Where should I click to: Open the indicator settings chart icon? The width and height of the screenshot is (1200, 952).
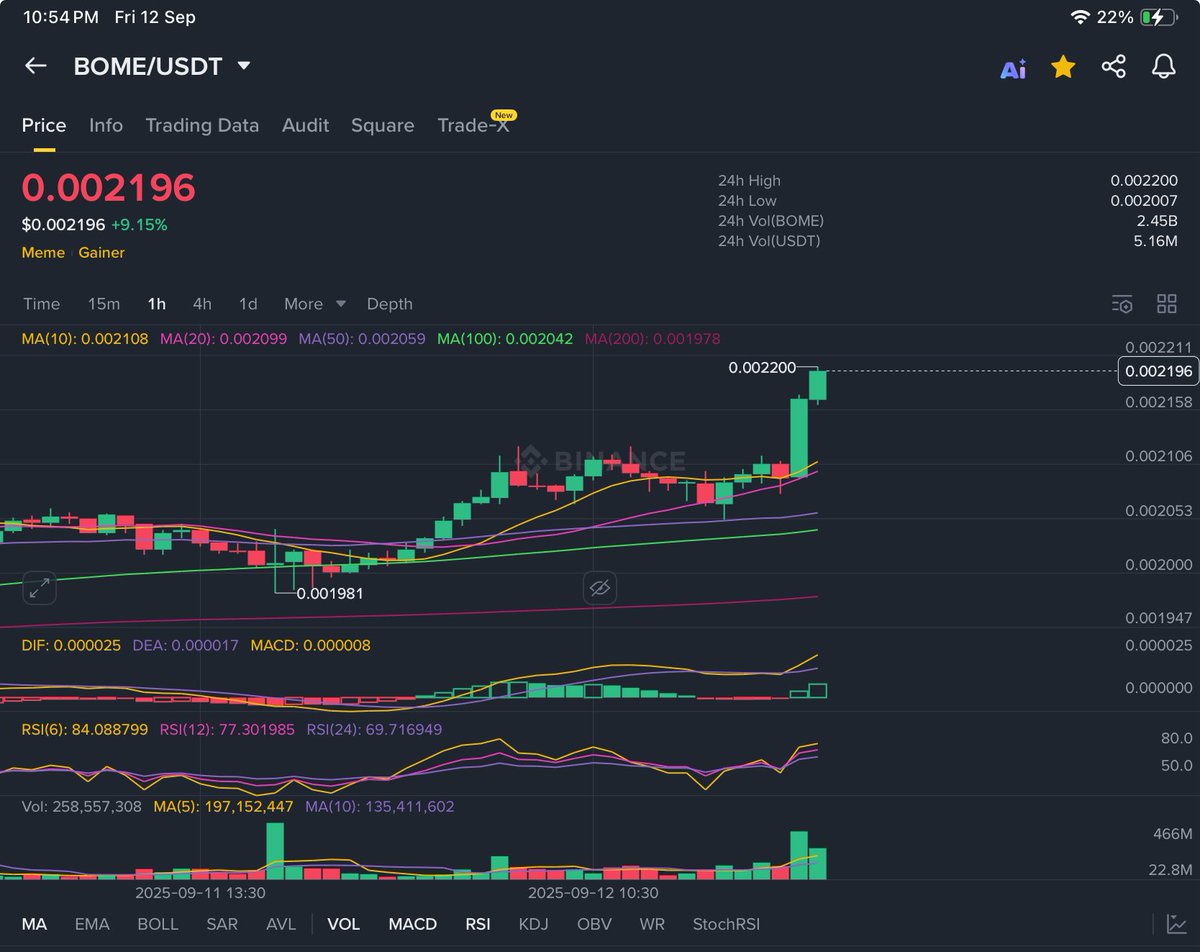[x=1176, y=924]
